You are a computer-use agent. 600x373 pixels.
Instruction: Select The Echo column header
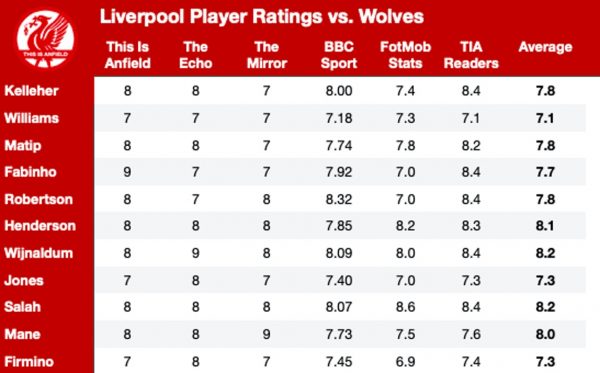[196, 55]
